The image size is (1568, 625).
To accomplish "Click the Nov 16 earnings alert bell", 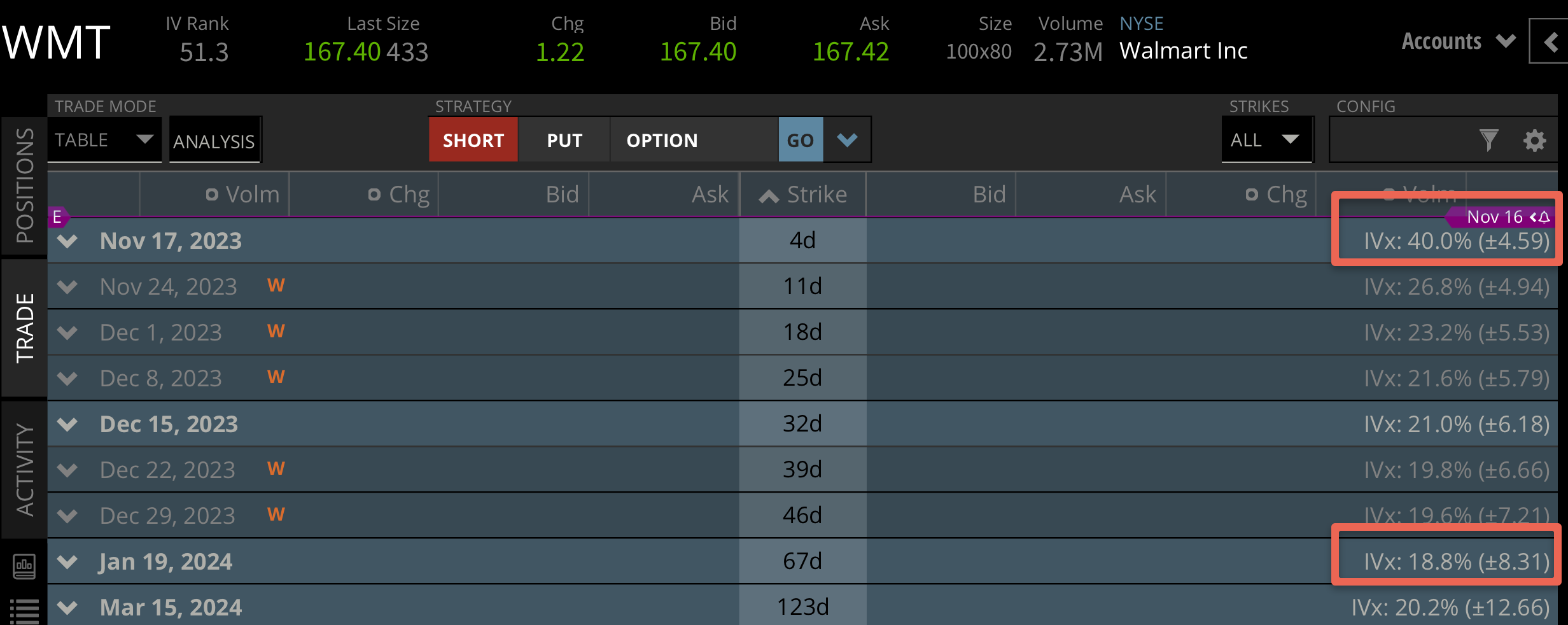I will (1544, 218).
